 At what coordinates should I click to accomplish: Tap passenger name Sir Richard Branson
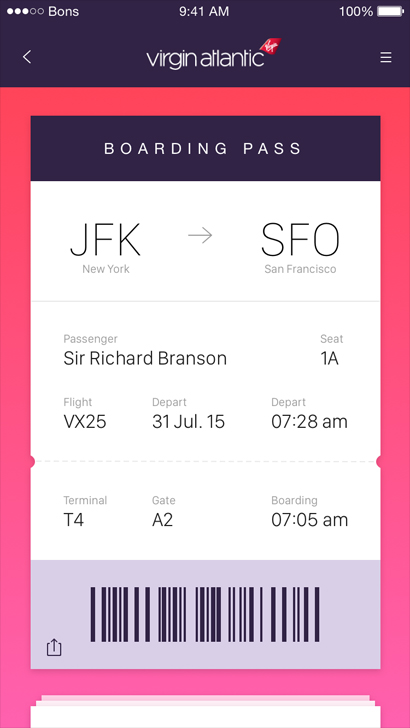(x=145, y=358)
